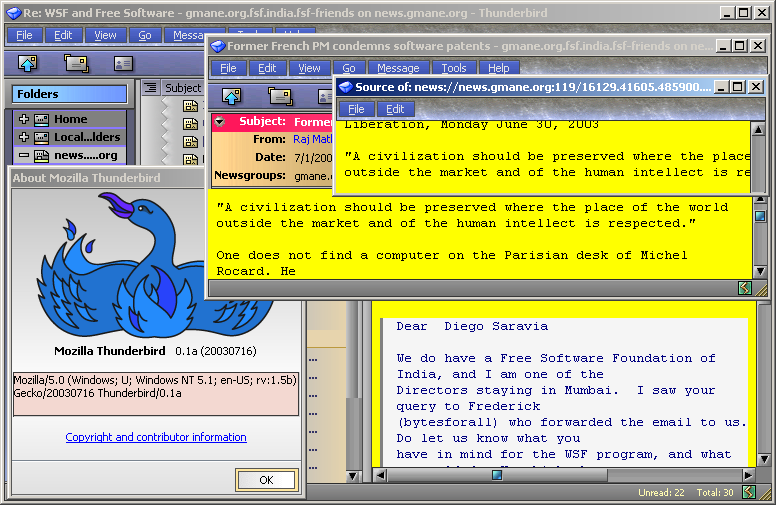The height and width of the screenshot is (505, 776).
Task: Click Get Messages icon in French PM window
Action: tap(232, 96)
